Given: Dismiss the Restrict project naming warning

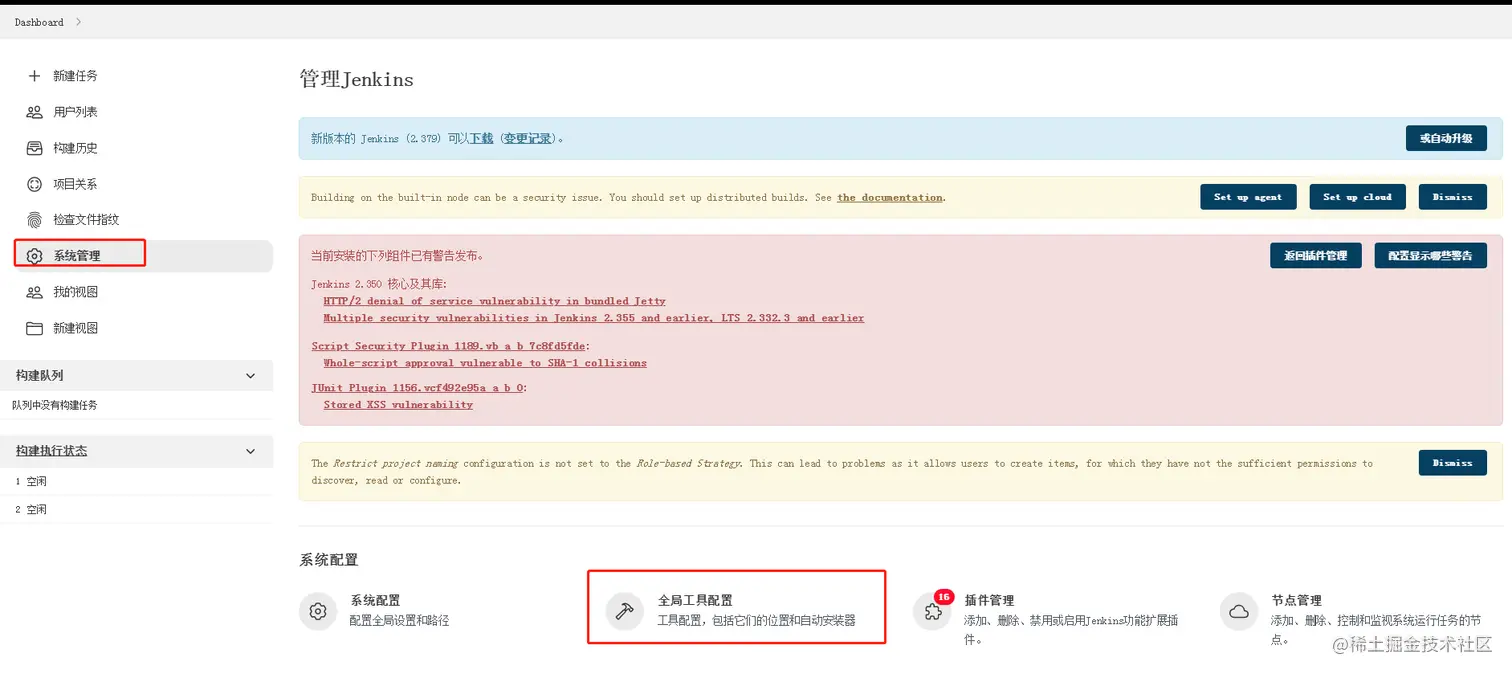Looking at the screenshot, I should click(1452, 463).
